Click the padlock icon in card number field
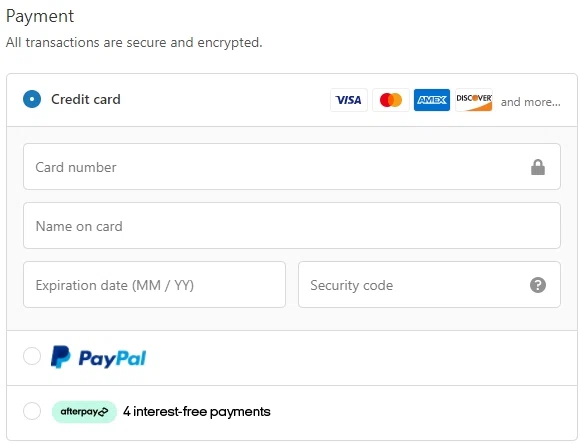The width and height of the screenshot is (582, 445). coord(537,167)
